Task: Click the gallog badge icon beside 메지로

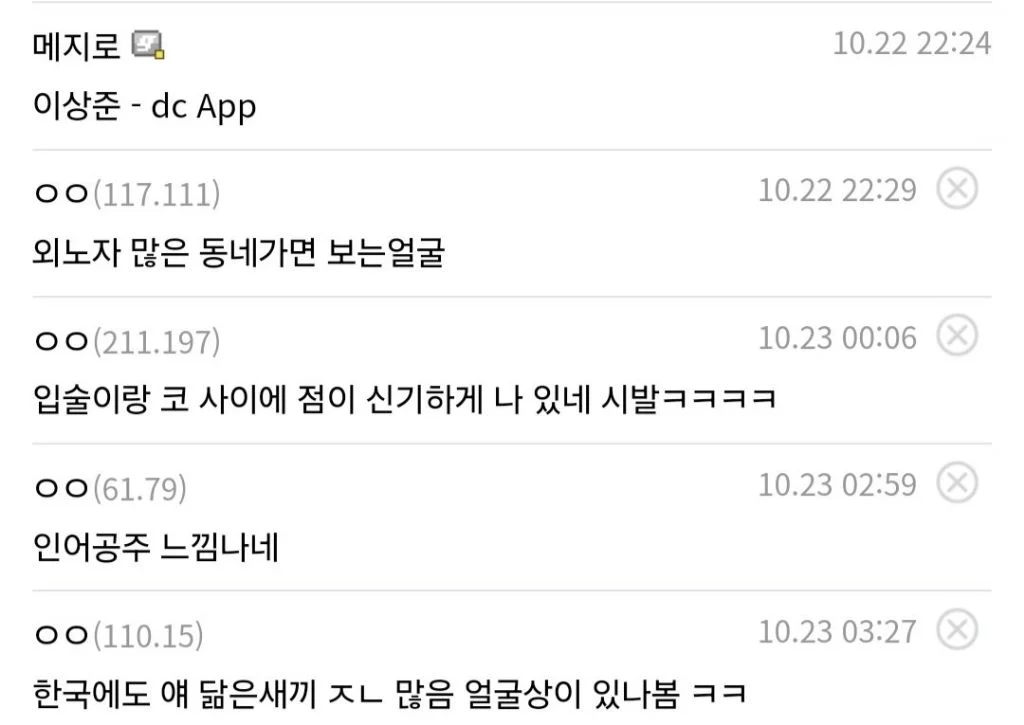Action: pyautogui.click(x=148, y=45)
